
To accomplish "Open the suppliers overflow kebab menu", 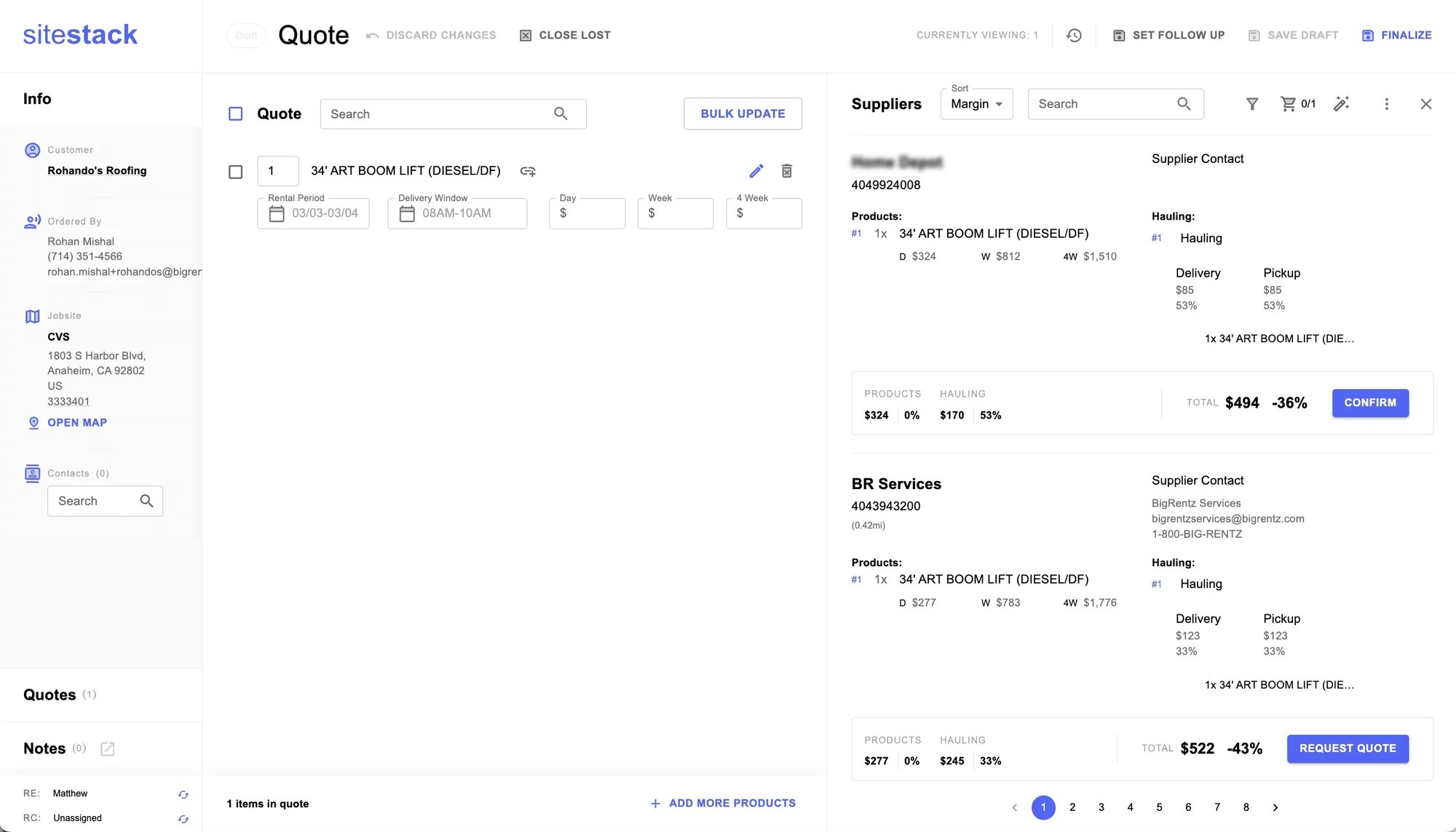I will click(x=1387, y=104).
